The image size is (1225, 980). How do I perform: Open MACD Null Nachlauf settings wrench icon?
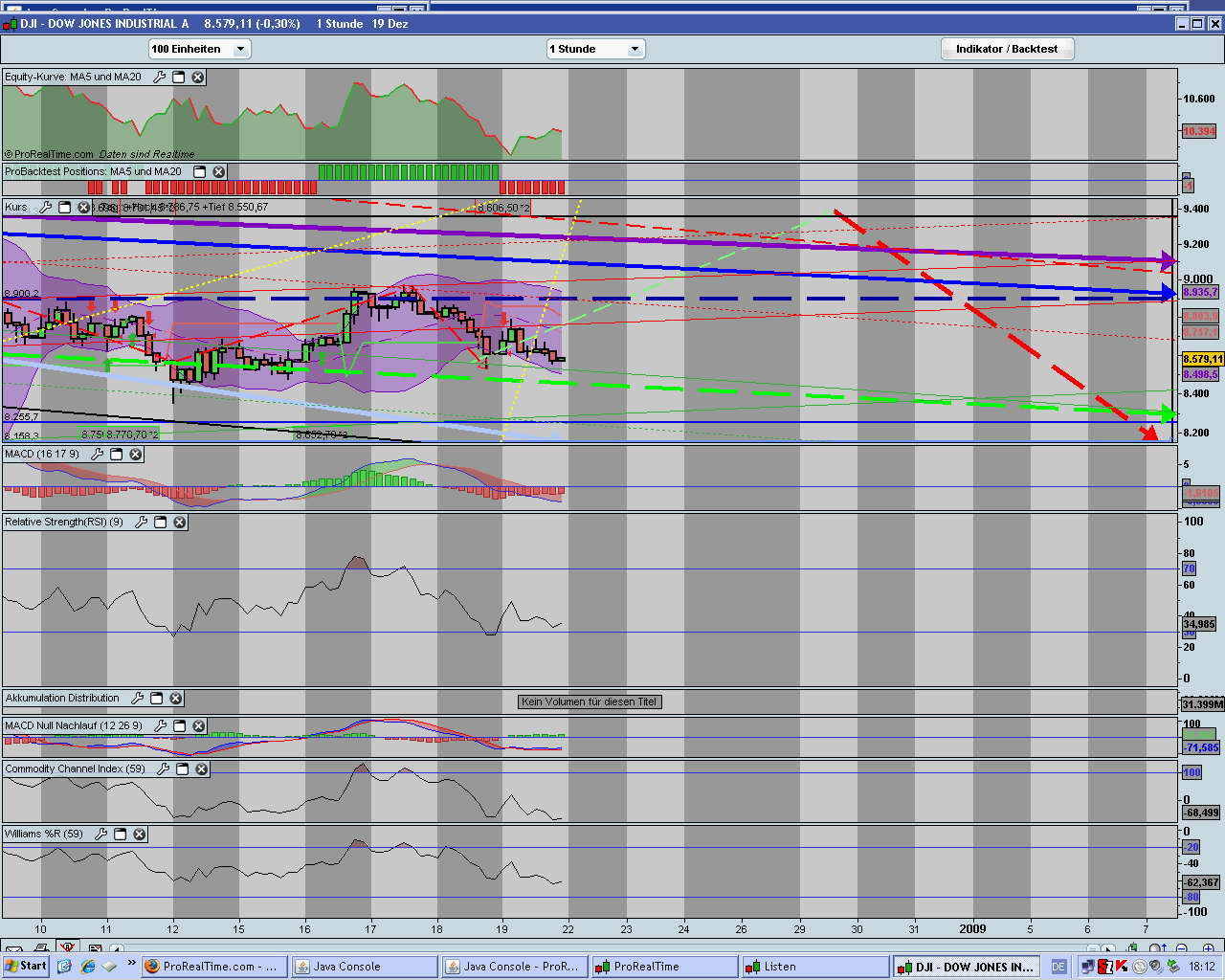click(x=160, y=726)
